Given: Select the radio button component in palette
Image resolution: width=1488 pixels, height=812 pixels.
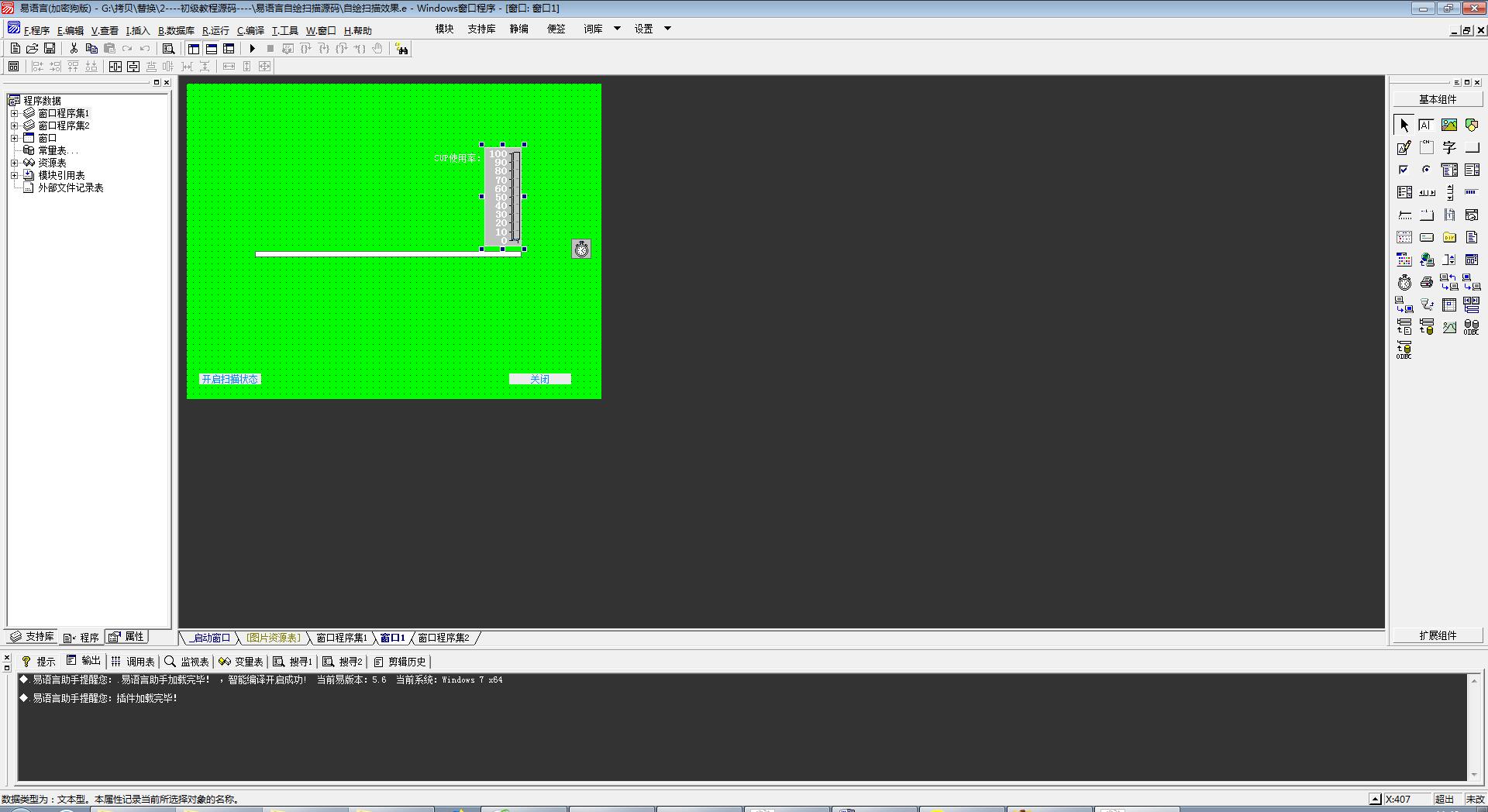Looking at the screenshot, I should 1426,170.
